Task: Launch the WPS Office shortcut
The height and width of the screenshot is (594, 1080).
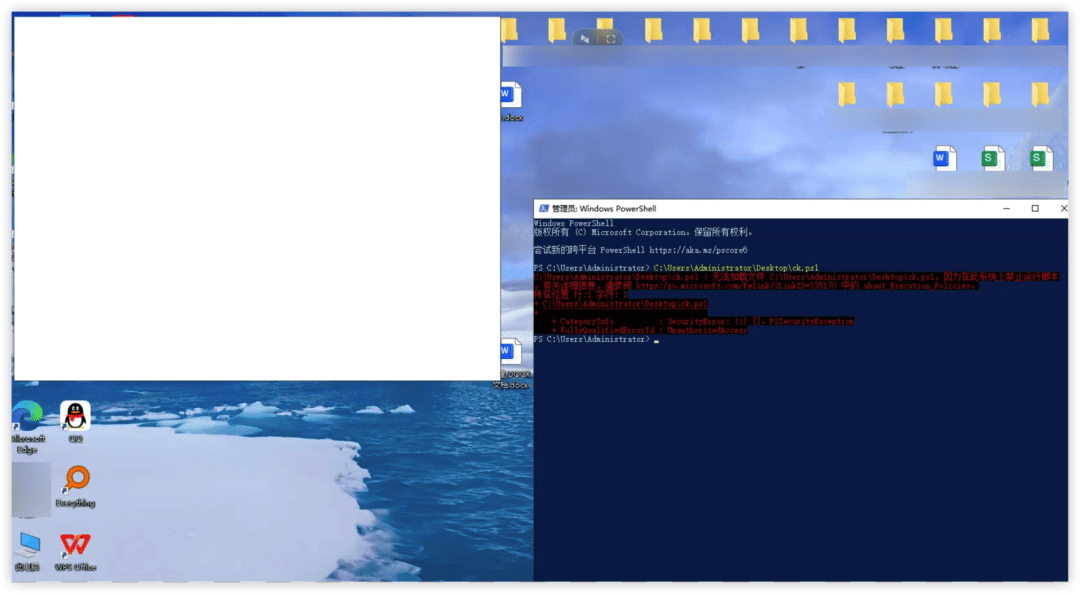Action: click(75, 552)
